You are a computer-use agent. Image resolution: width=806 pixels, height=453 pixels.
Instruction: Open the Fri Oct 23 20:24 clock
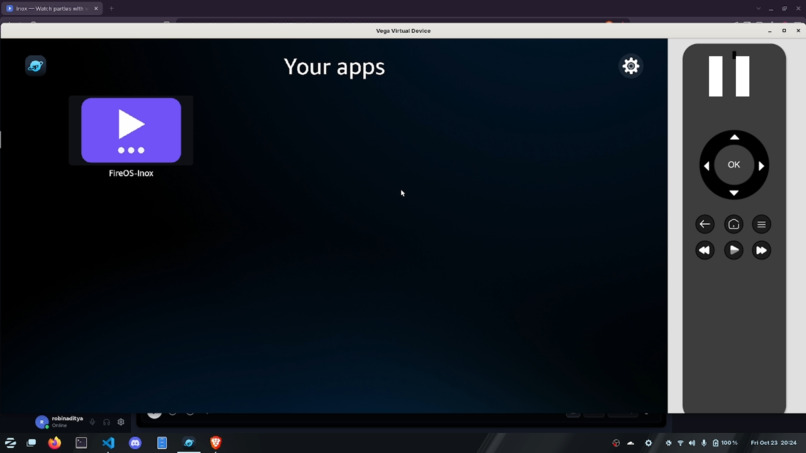[x=774, y=443]
